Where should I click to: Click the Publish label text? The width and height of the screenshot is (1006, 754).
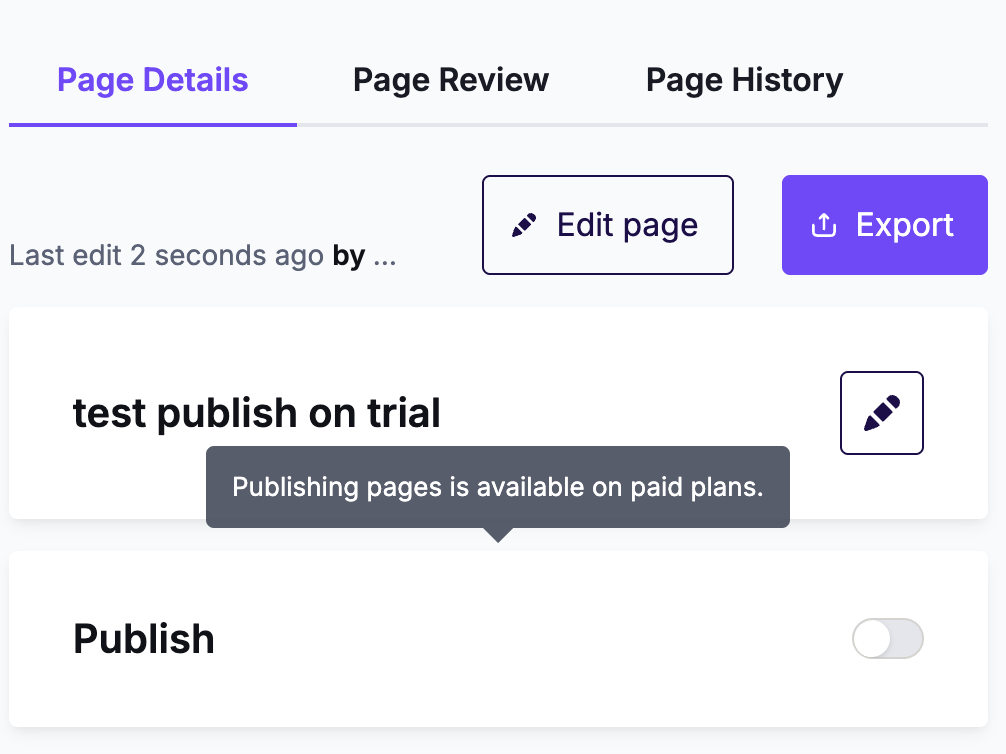pos(143,638)
